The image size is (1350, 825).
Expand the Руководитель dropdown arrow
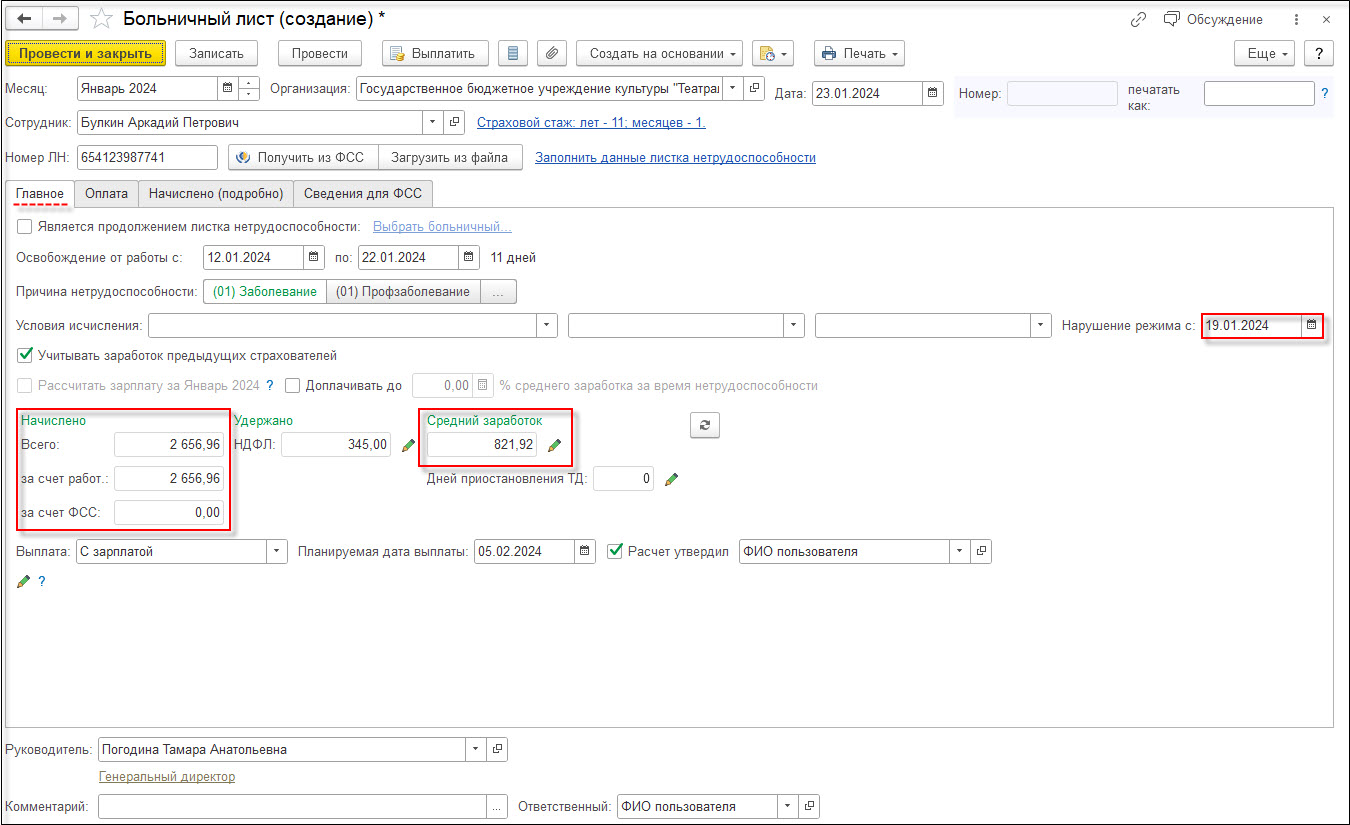click(475, 749)
